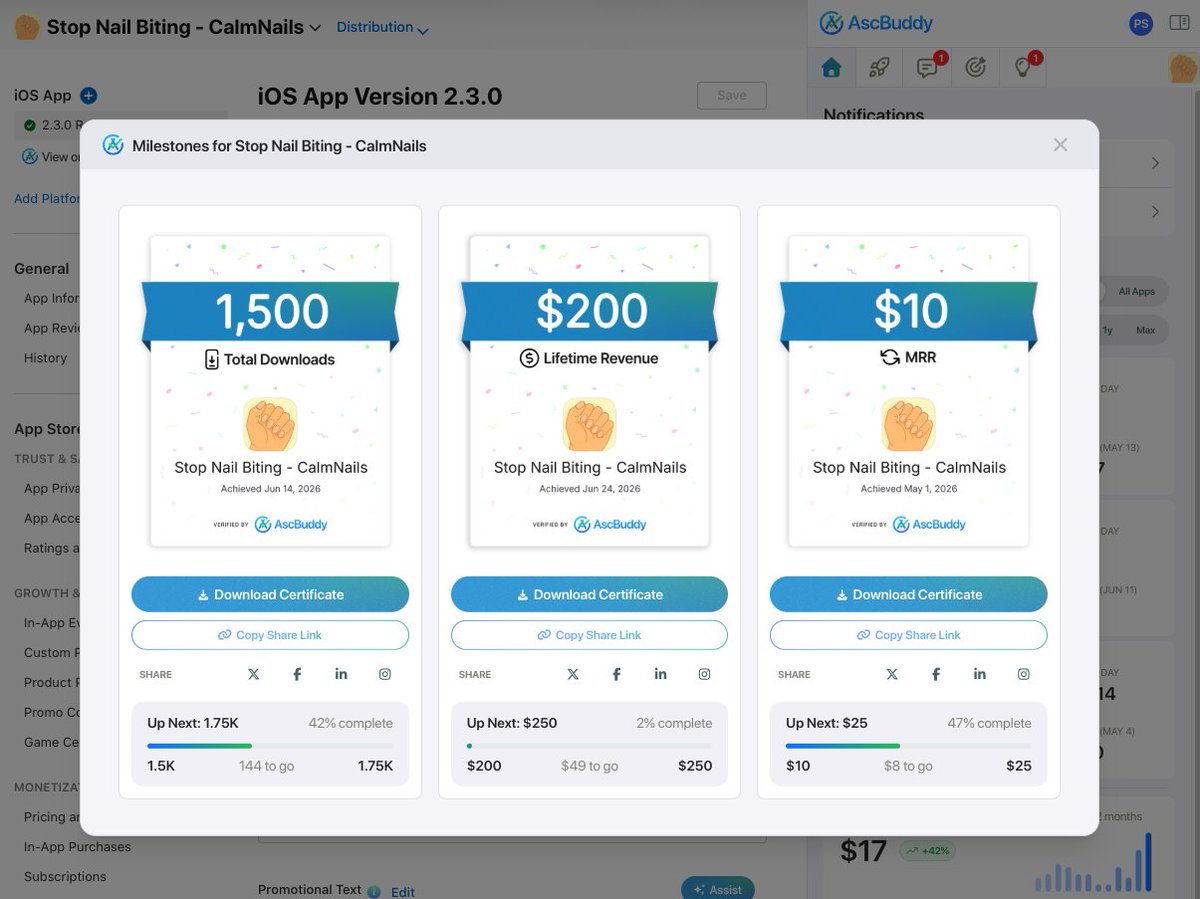This screenshot has width=1200, height=899.
Task: Click the 1,500 Total Downloads certificate thumbnail
Action: (270, 391)
